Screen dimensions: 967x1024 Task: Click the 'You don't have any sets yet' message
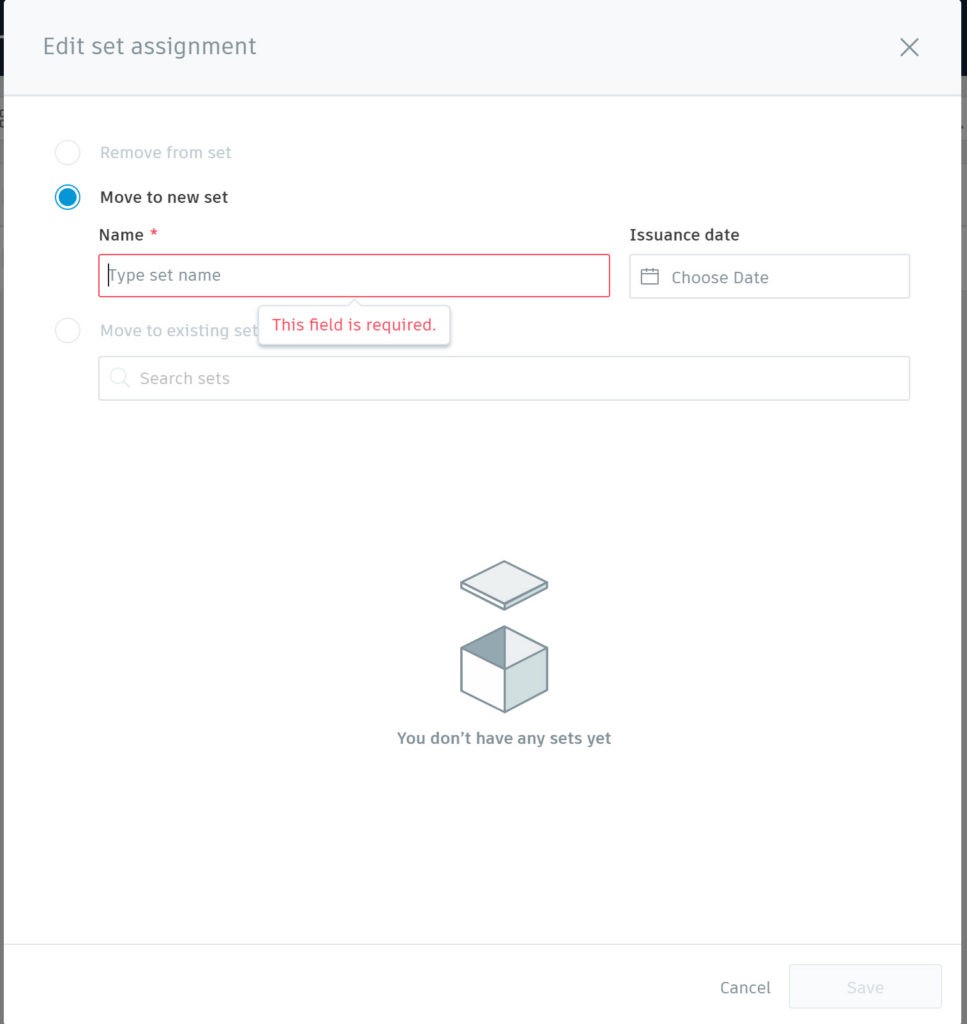(x=504, y=738)
